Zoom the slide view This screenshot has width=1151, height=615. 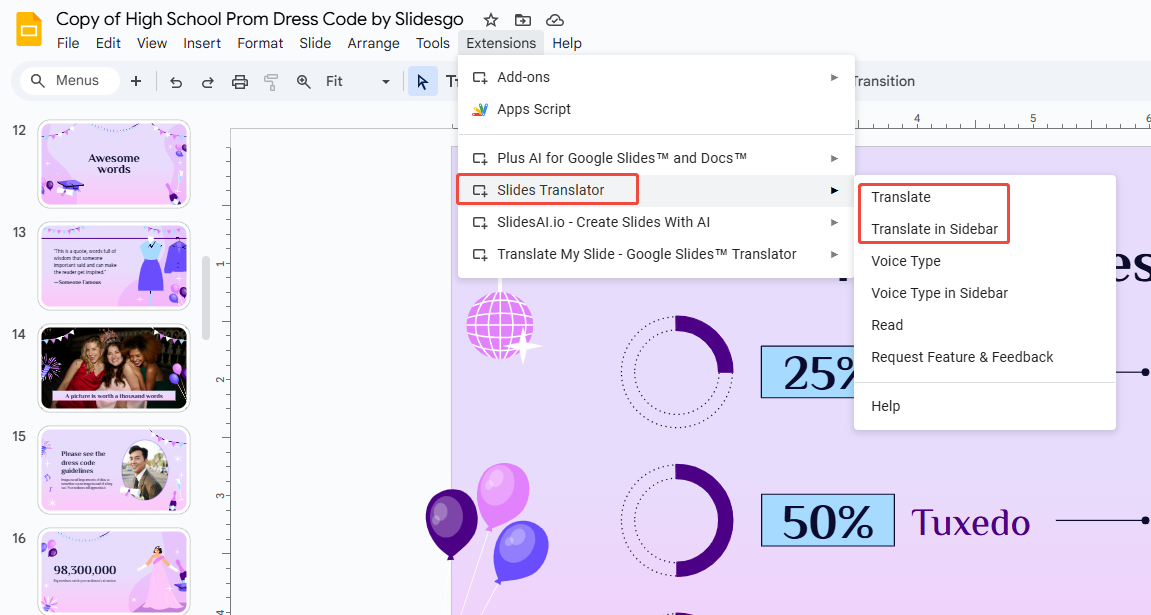[303, 81]
